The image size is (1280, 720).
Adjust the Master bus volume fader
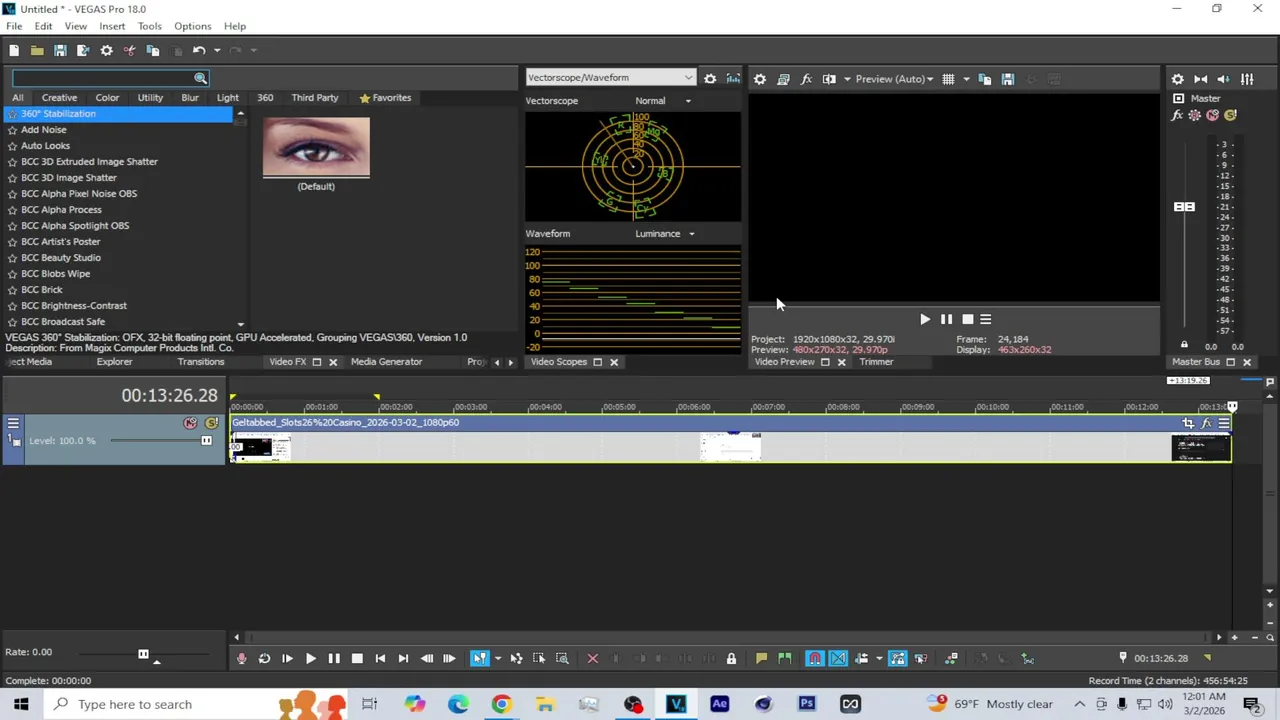pyautogui.click(x=1184, y=207)
